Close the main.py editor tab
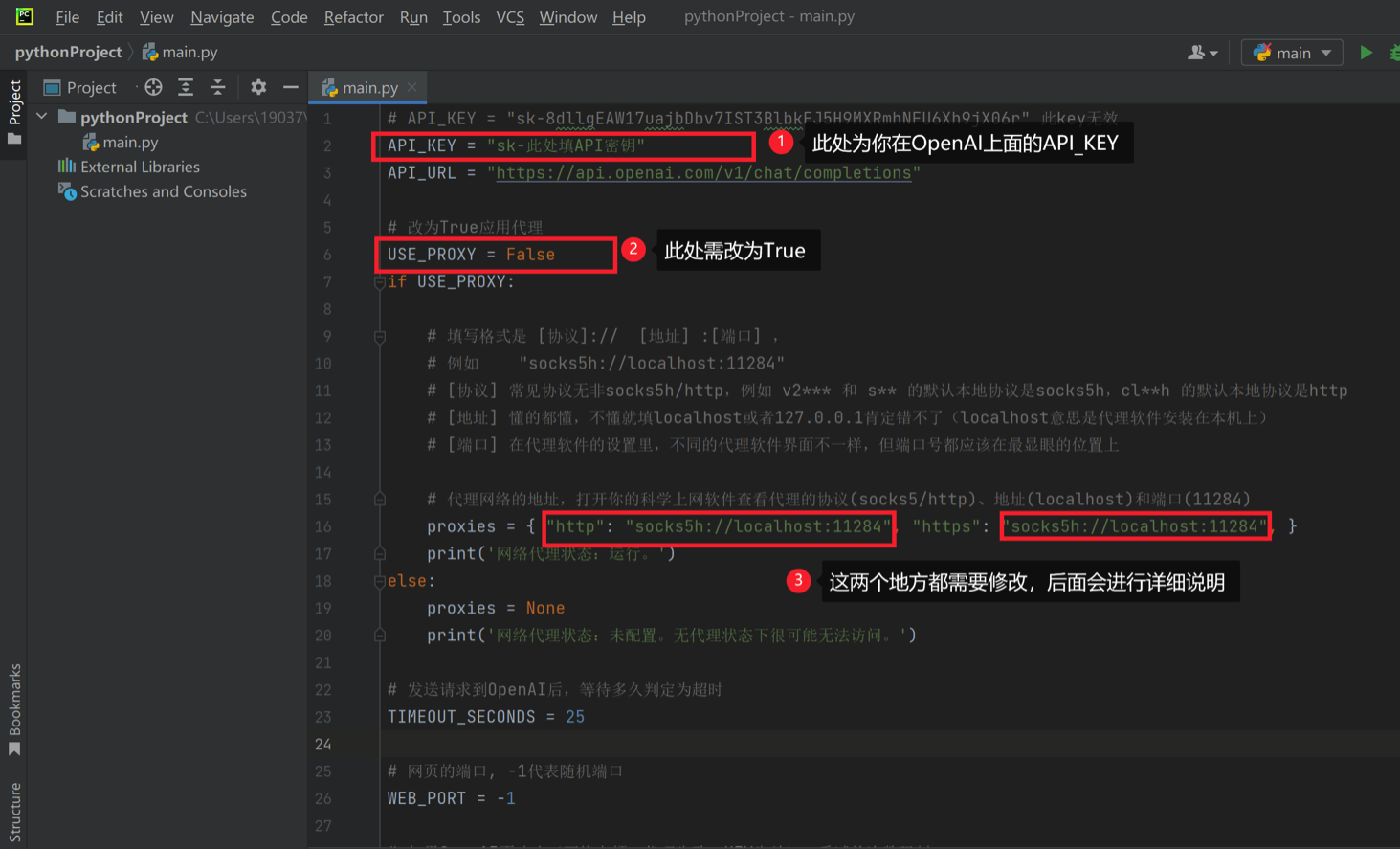 pos(412,87)
